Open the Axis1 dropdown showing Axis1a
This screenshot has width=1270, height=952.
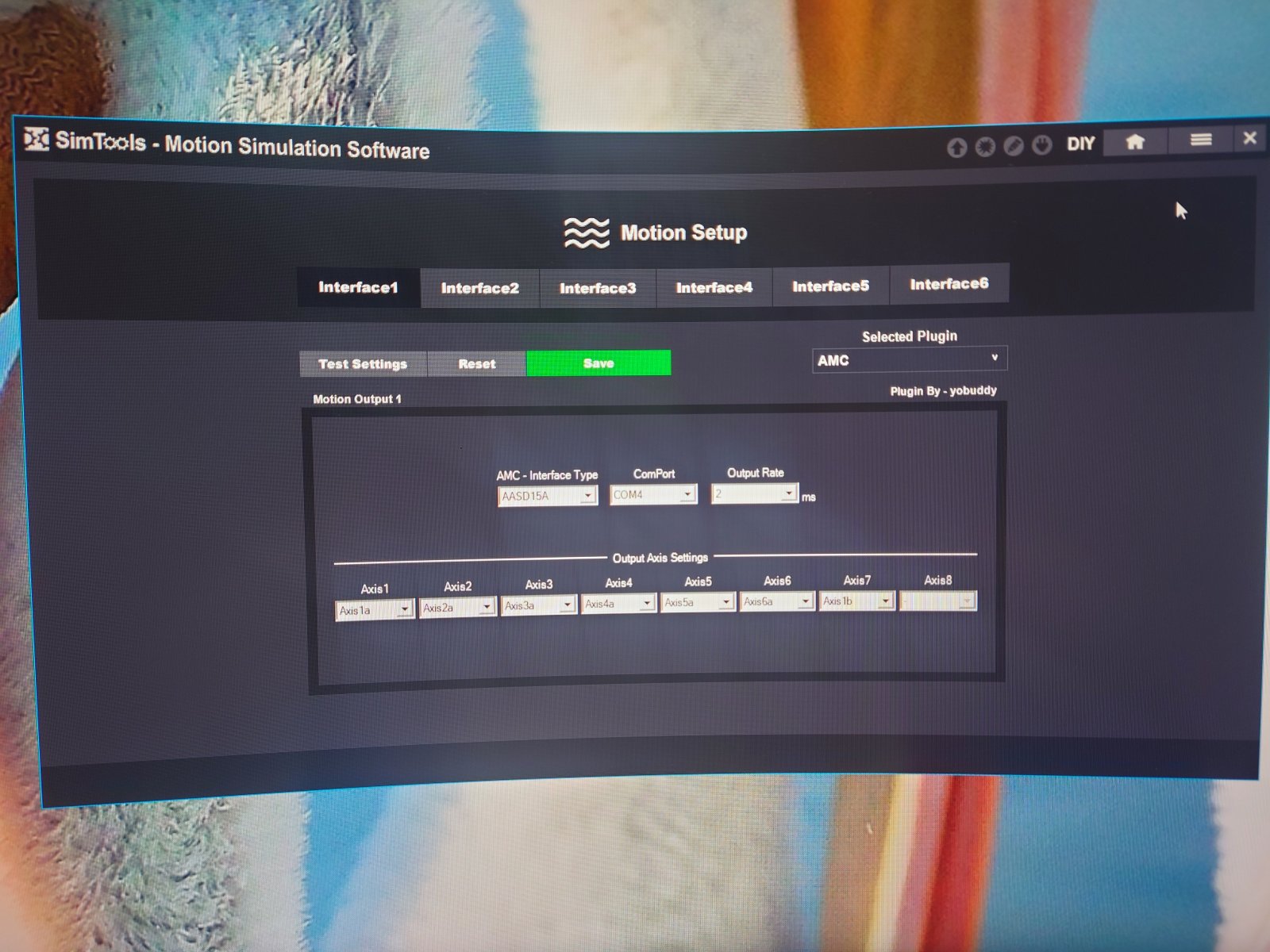coord(375,610)
